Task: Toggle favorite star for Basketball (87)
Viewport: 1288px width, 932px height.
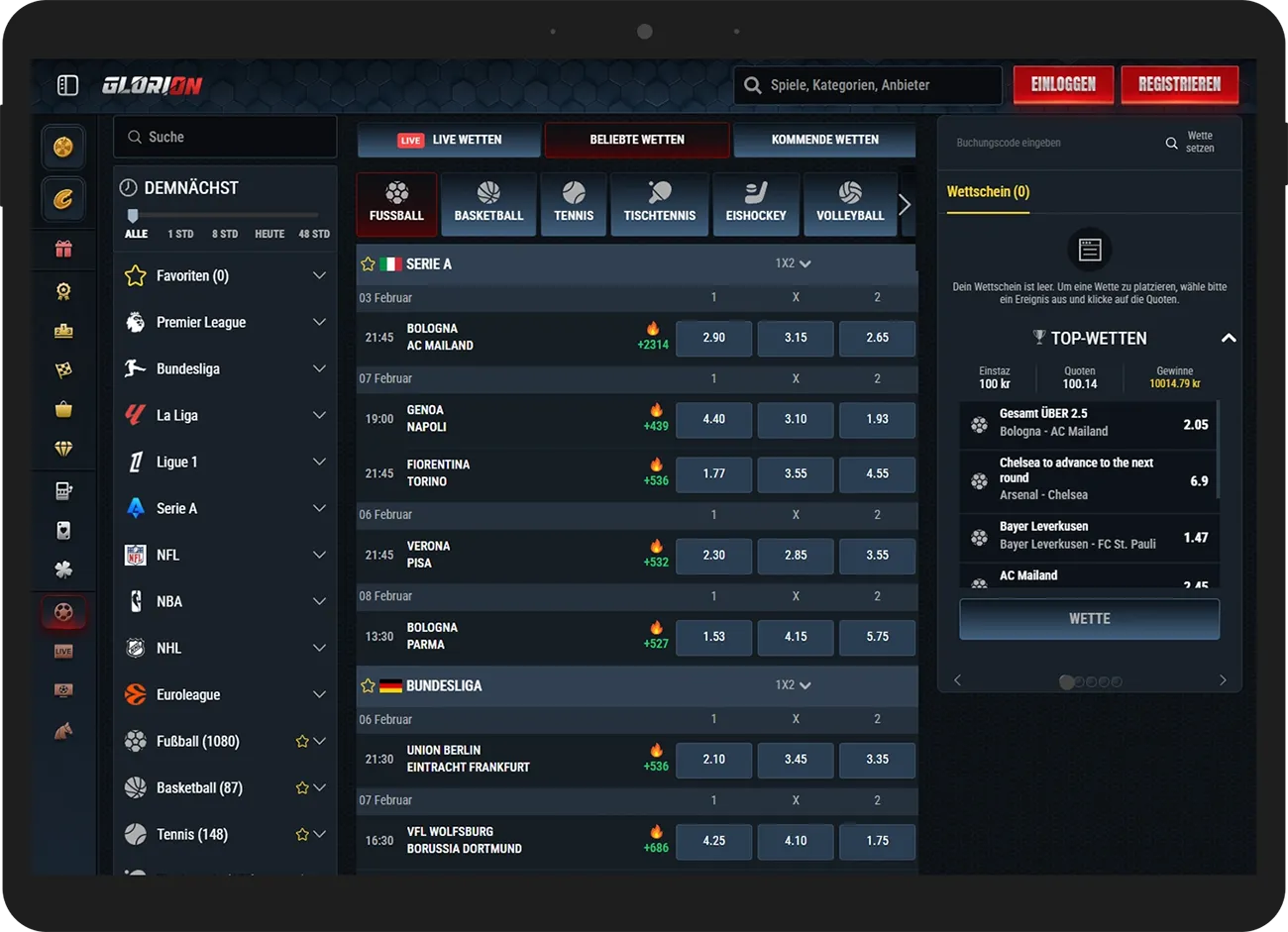Action: tap(302, 787)
